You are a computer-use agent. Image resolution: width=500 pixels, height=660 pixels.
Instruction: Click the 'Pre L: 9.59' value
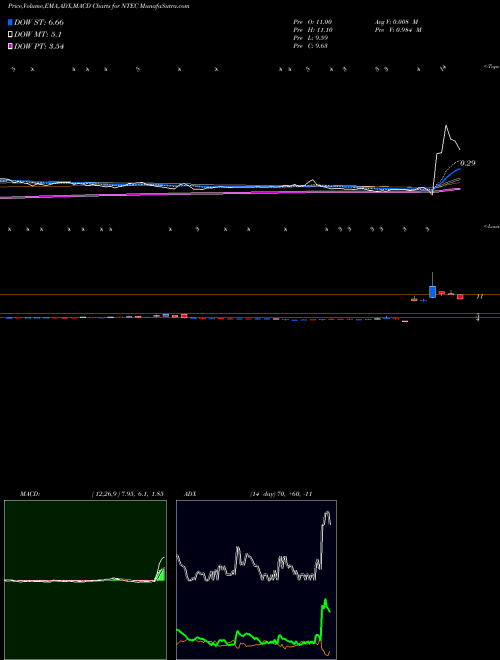click(311, 38)
